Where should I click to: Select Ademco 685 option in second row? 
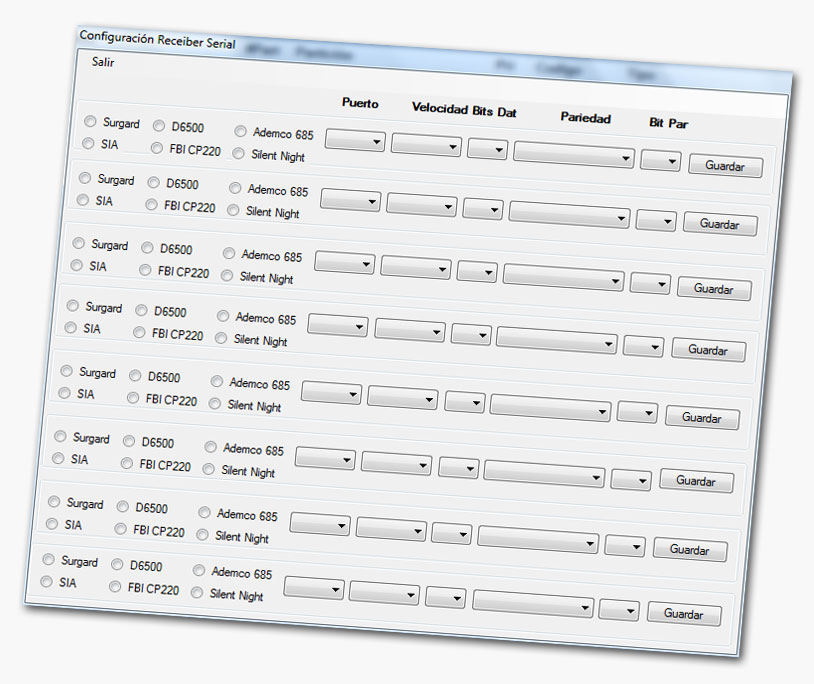(235, 188)
